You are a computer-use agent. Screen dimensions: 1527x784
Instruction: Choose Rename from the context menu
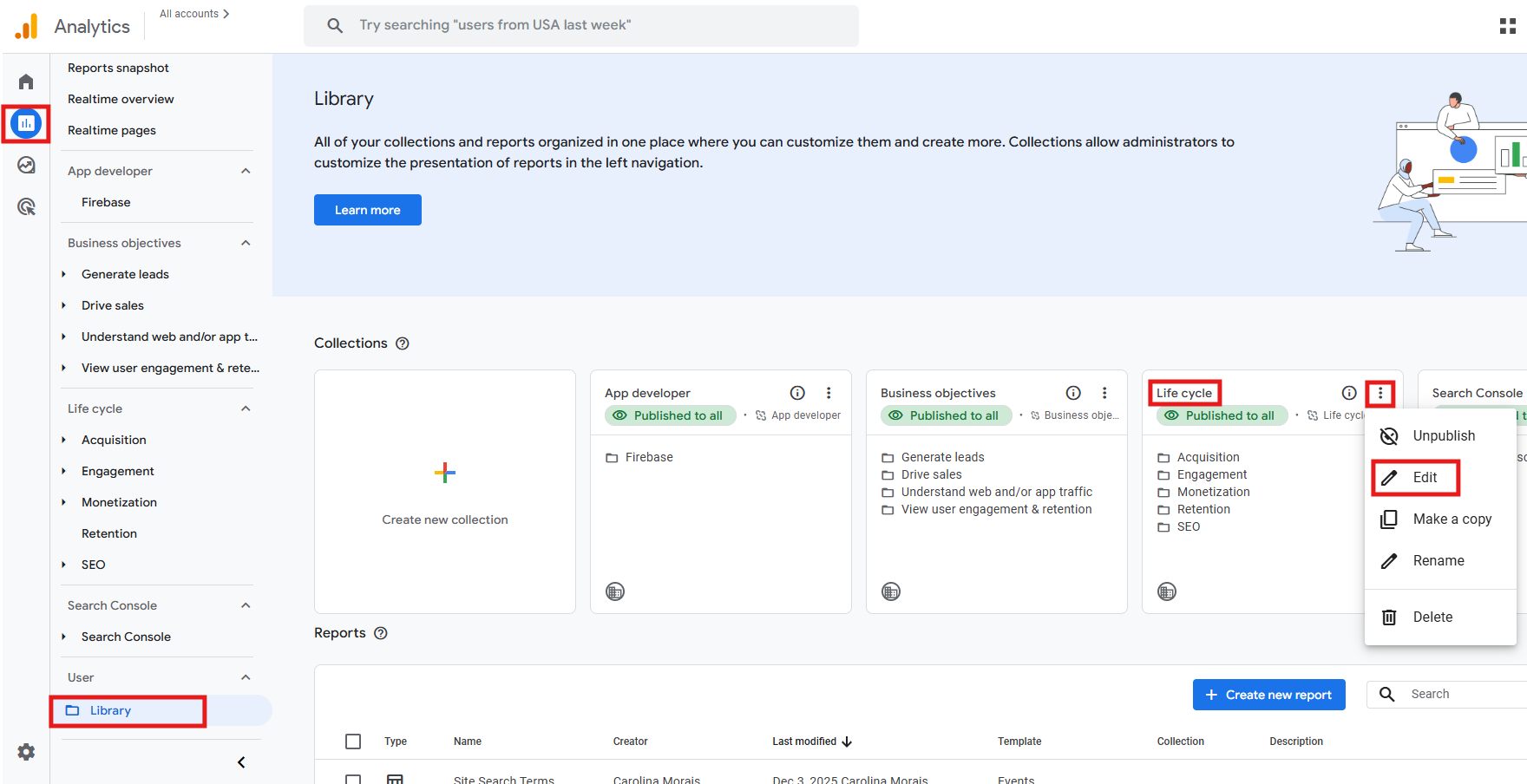coord(1440,560)
